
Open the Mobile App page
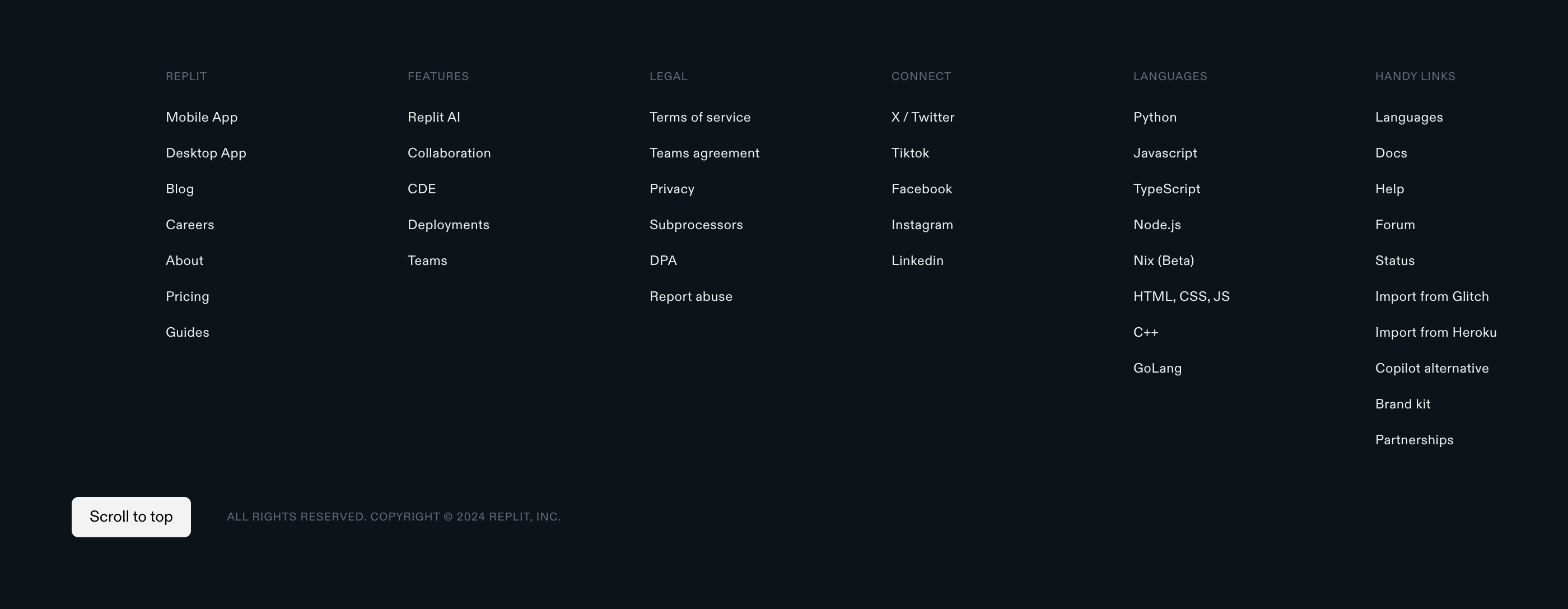coord(201,117)
